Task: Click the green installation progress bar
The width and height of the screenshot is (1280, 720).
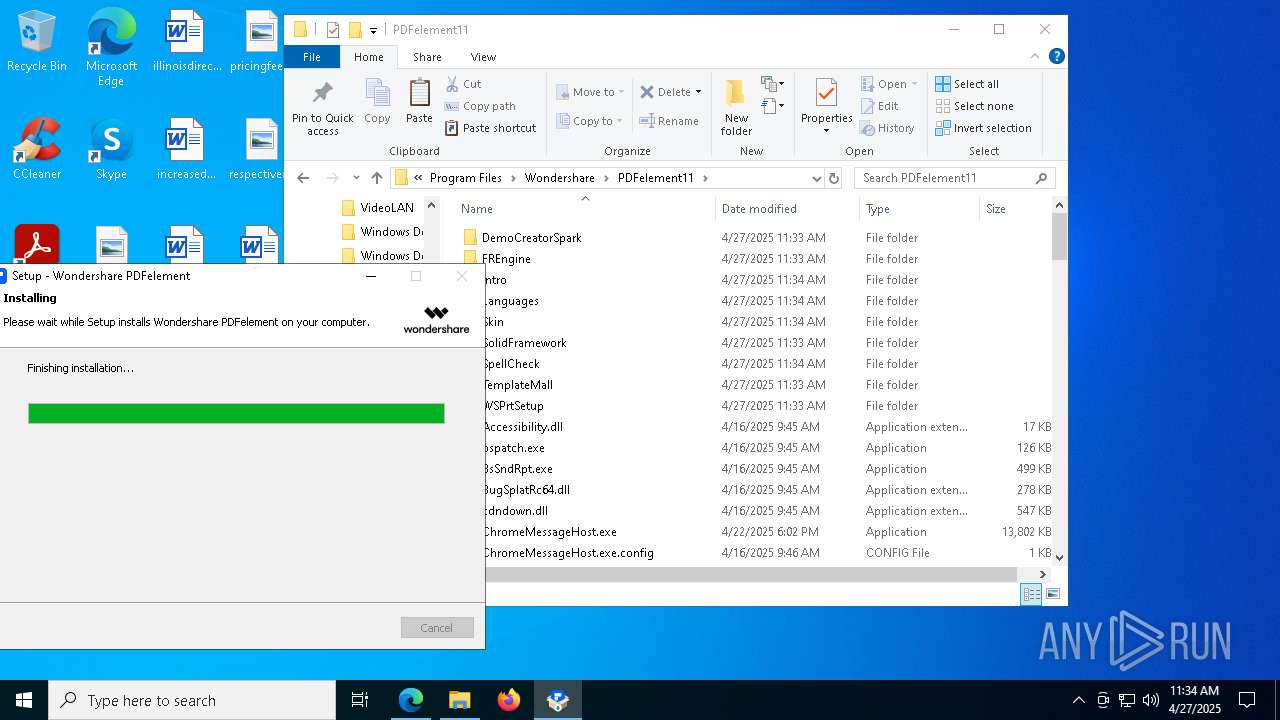Action: [x=236, y=413]
